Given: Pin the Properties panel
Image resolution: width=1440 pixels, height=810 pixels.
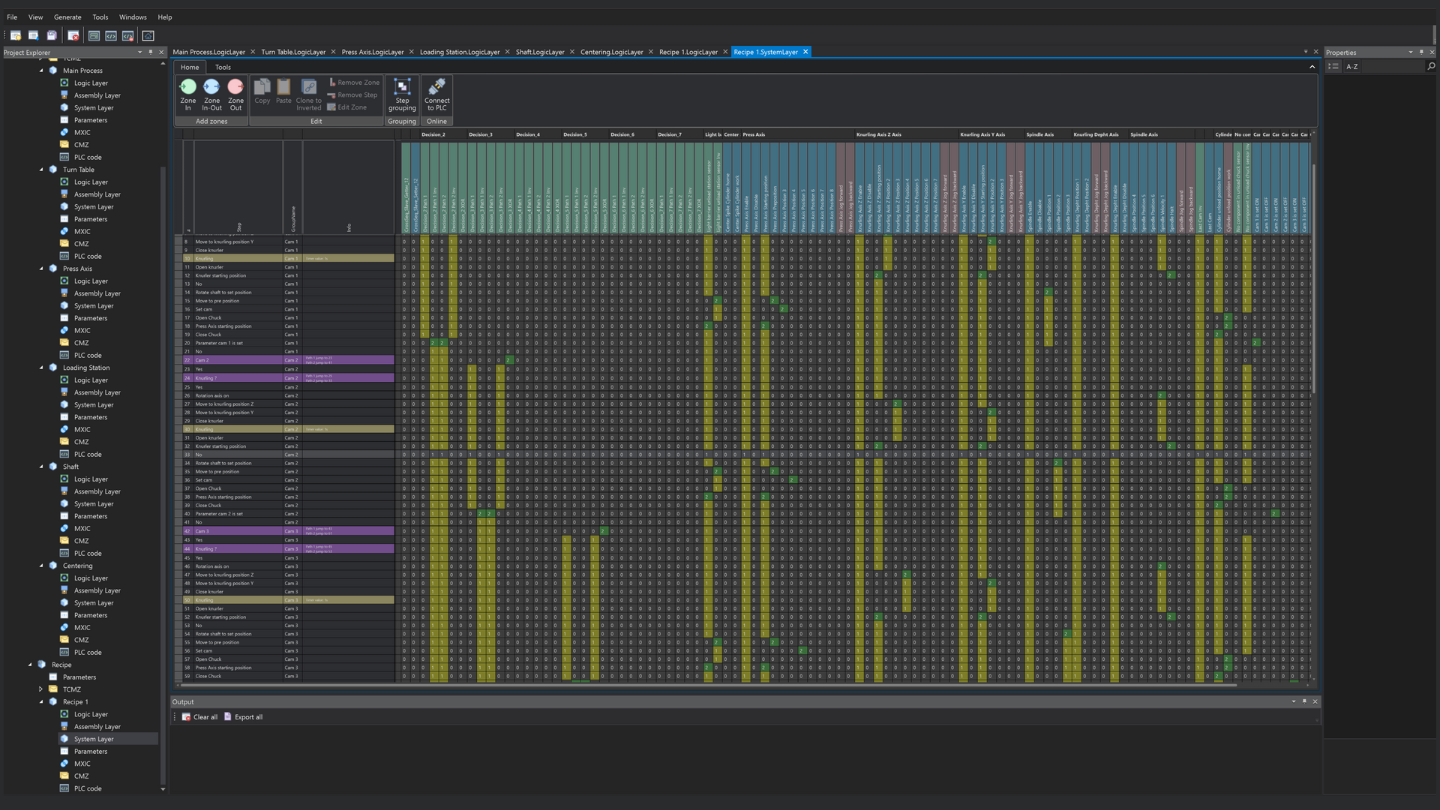Looking at the screenshot, I should (1422, 52).
